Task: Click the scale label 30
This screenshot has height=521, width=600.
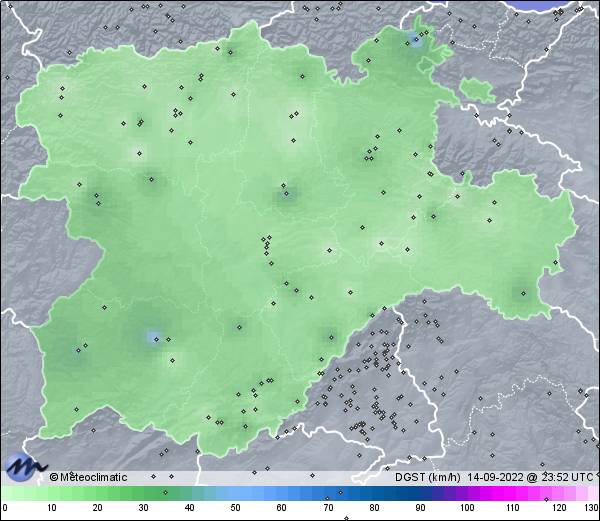Action: (143, 508)
